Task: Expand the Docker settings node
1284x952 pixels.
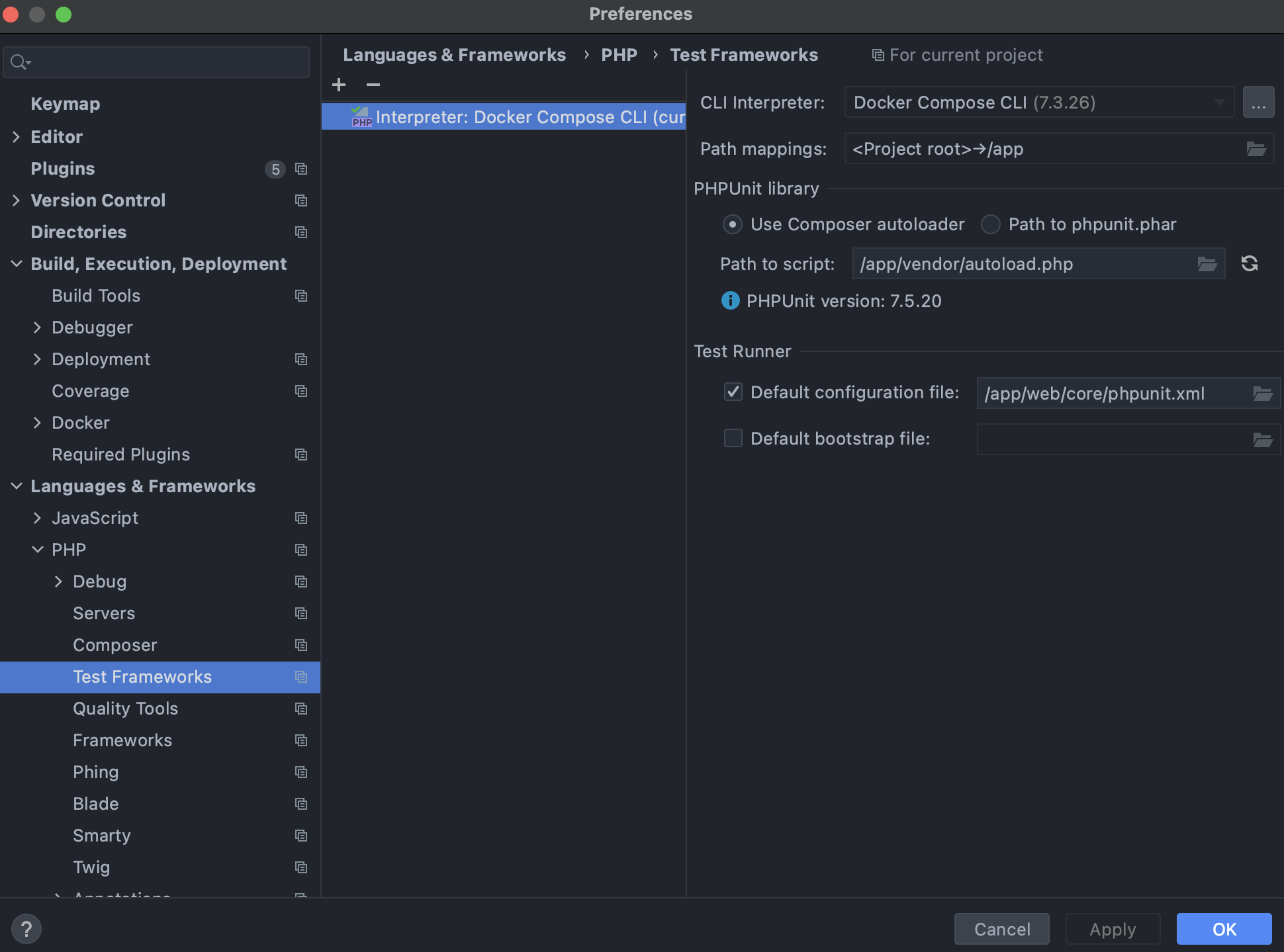Action: (x=37, y=423)
